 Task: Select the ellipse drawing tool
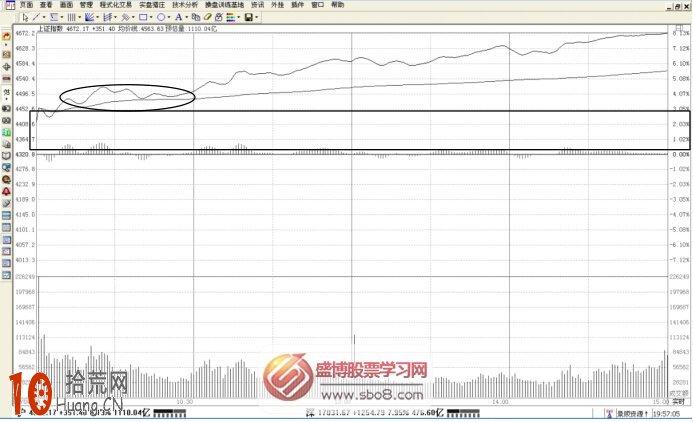(161, 17)
